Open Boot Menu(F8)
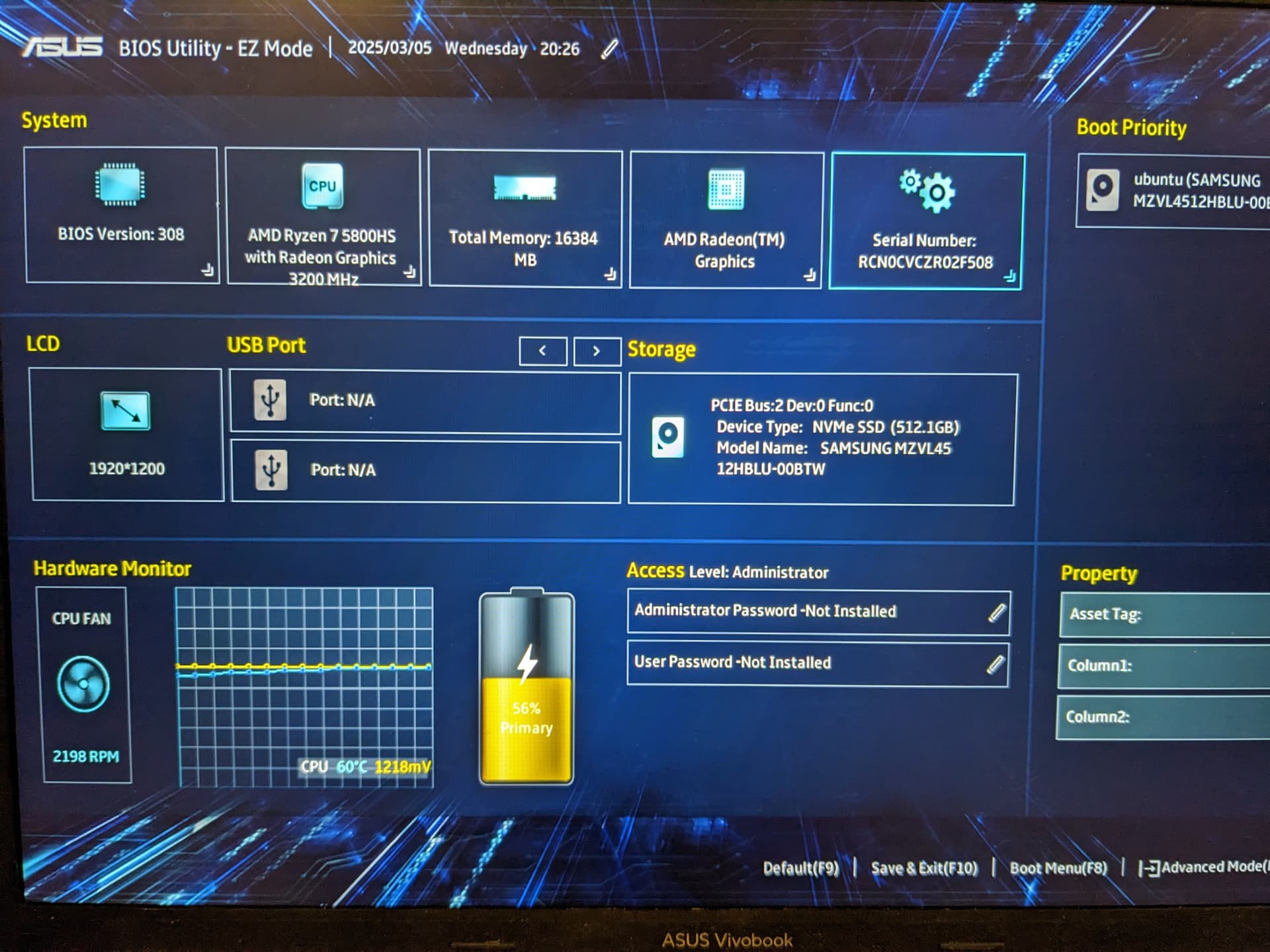 tap(1058, 867)
